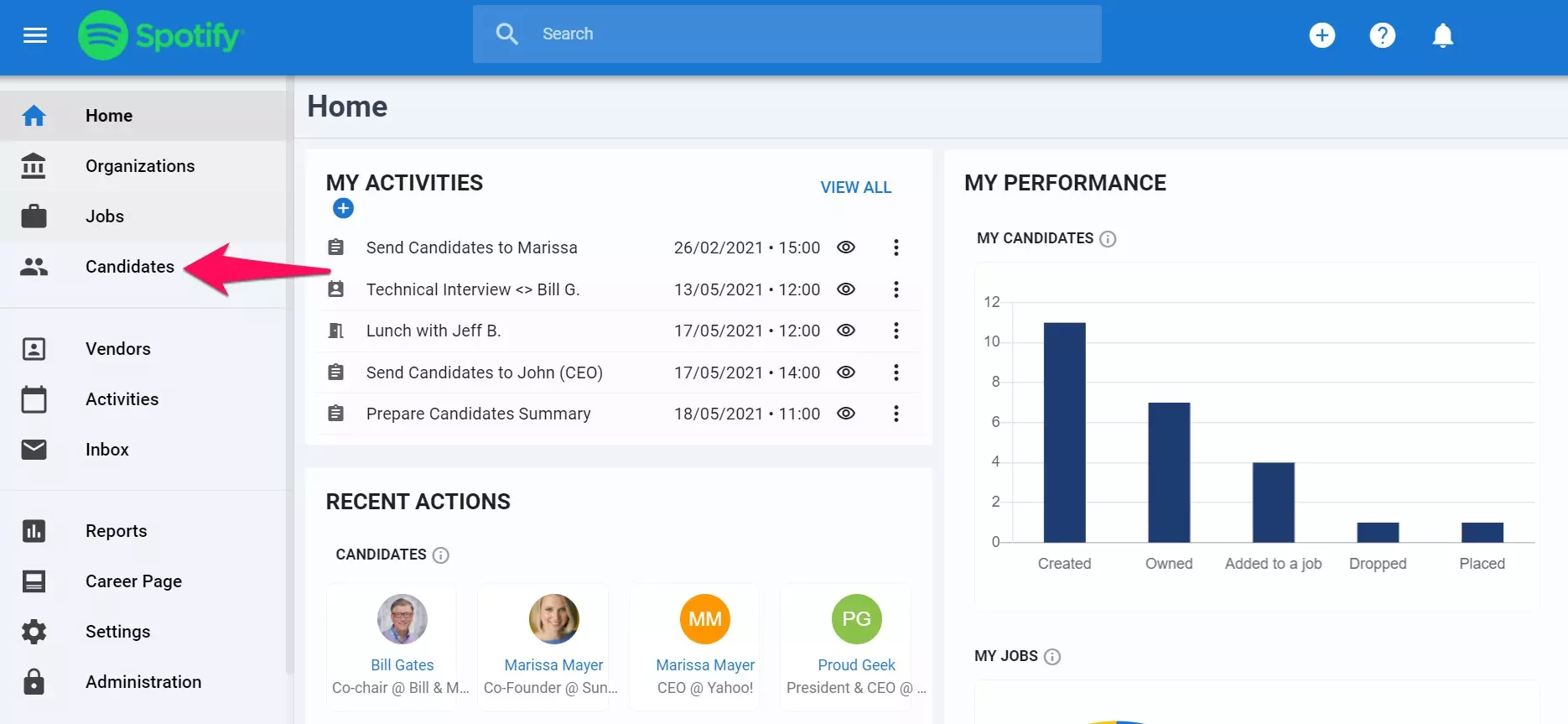Open more options for Prepare Candidates Summary

pos(896,414)
